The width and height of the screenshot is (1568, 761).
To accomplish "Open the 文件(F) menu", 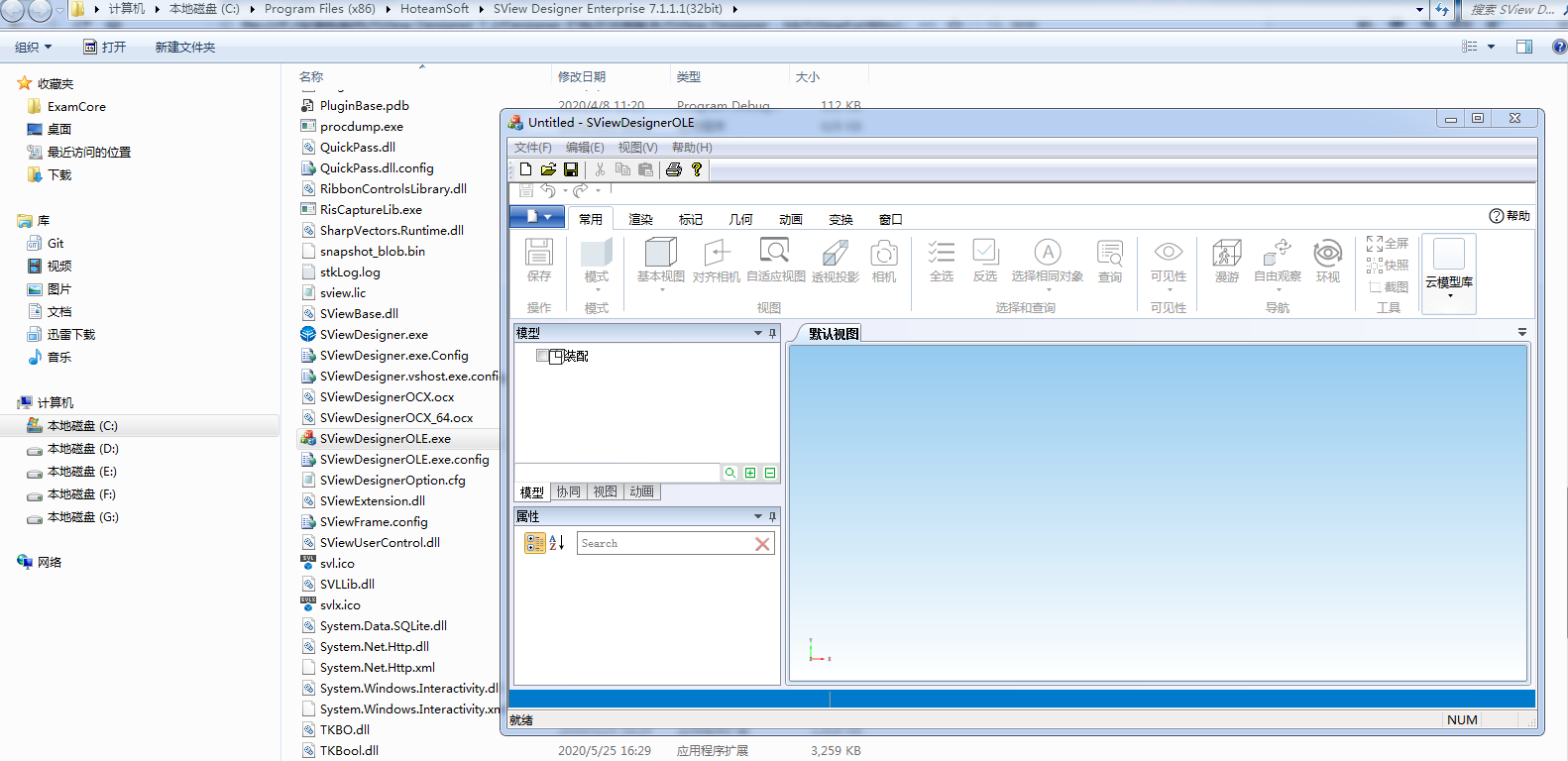I will (532, 148).
